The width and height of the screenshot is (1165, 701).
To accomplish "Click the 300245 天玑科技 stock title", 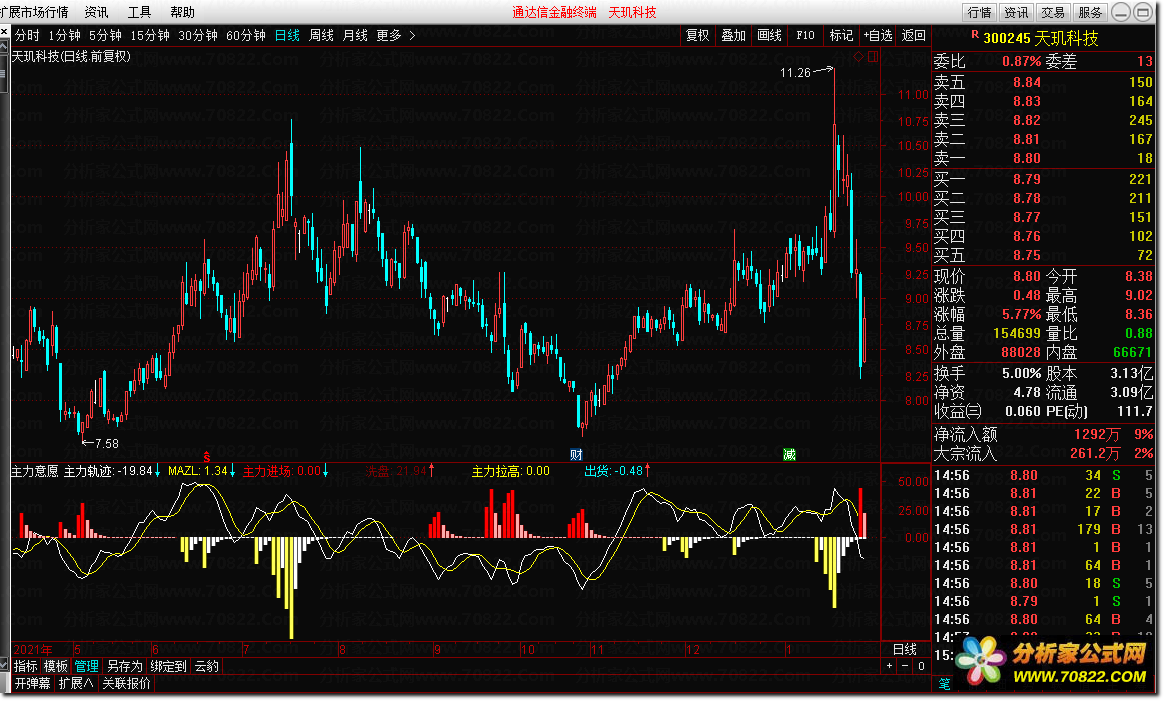I will (1041, 37).
